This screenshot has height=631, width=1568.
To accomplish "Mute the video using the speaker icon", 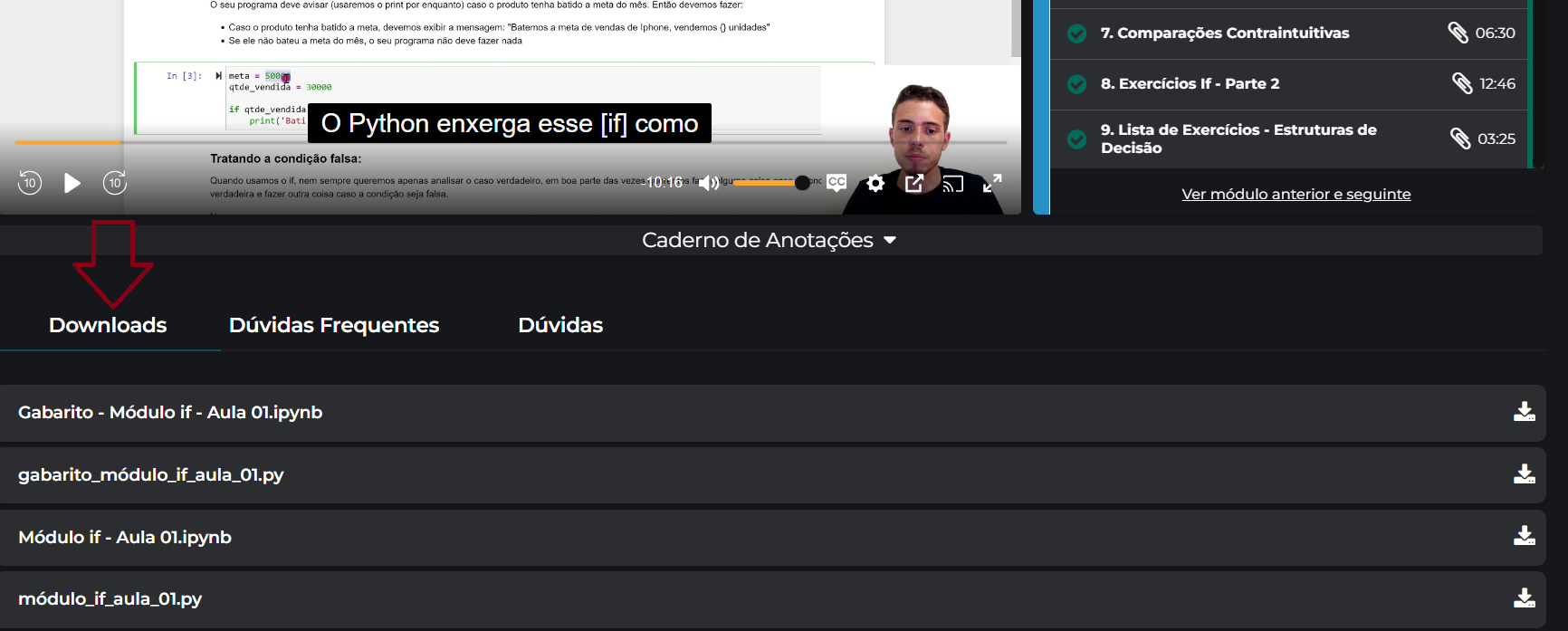I will click(x=709, y=183).
